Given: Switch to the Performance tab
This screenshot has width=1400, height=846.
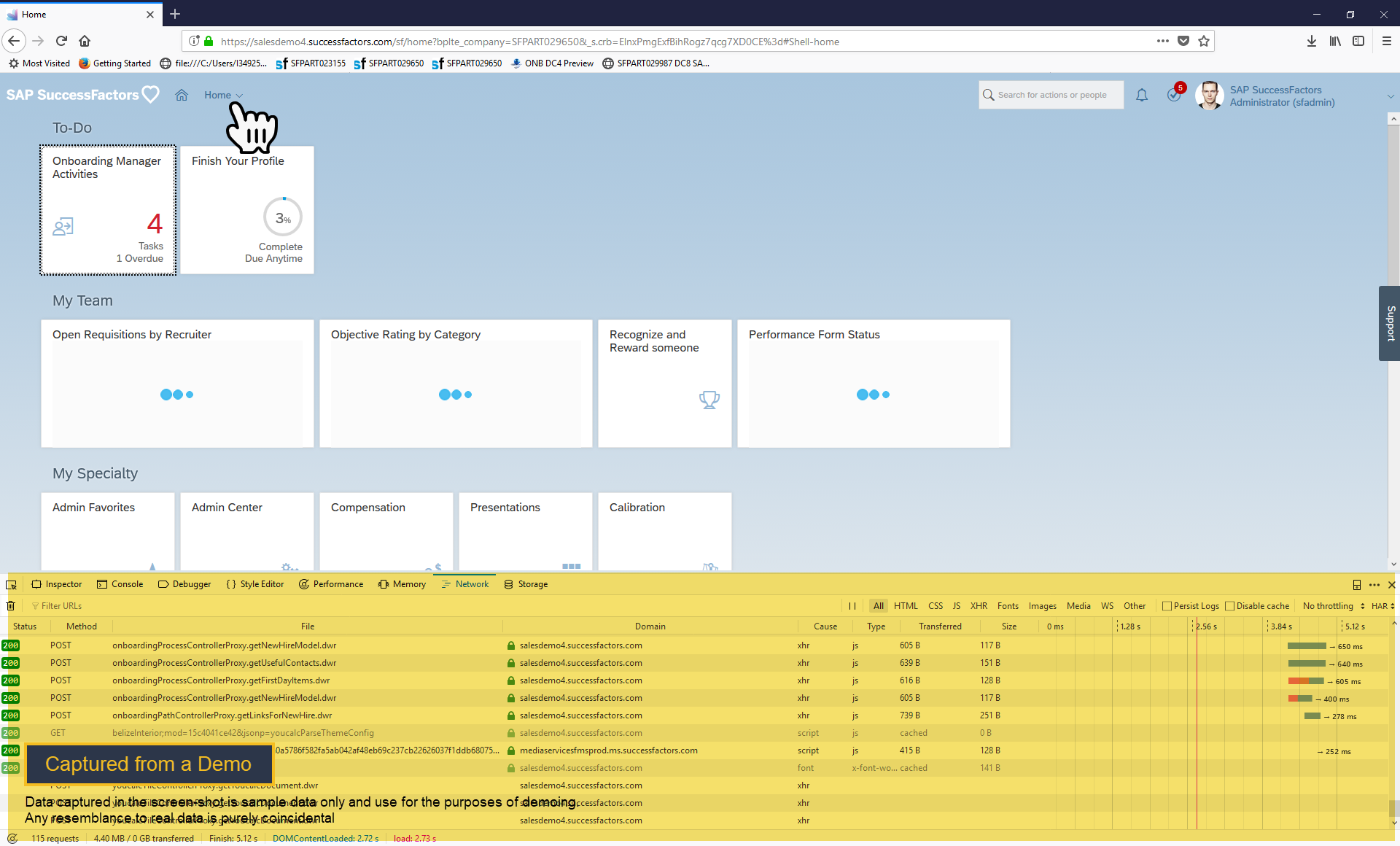Looking at the screenshot, I should 331,584.
